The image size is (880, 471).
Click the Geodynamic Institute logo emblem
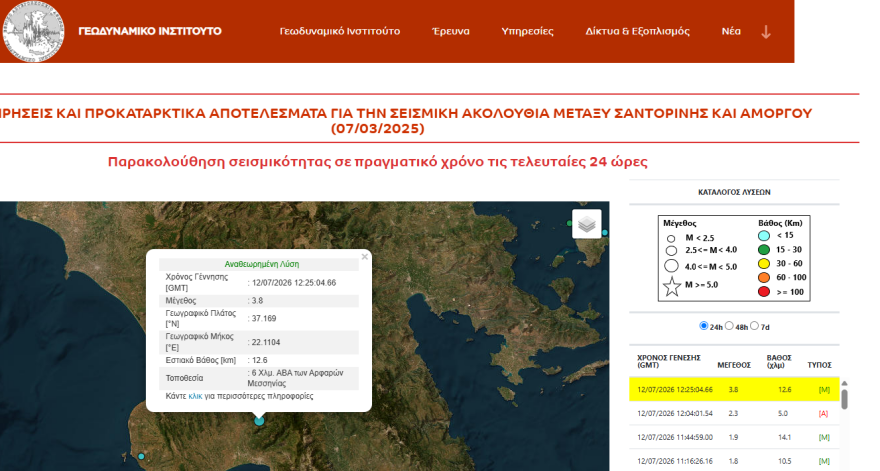[x=33, y=31]
